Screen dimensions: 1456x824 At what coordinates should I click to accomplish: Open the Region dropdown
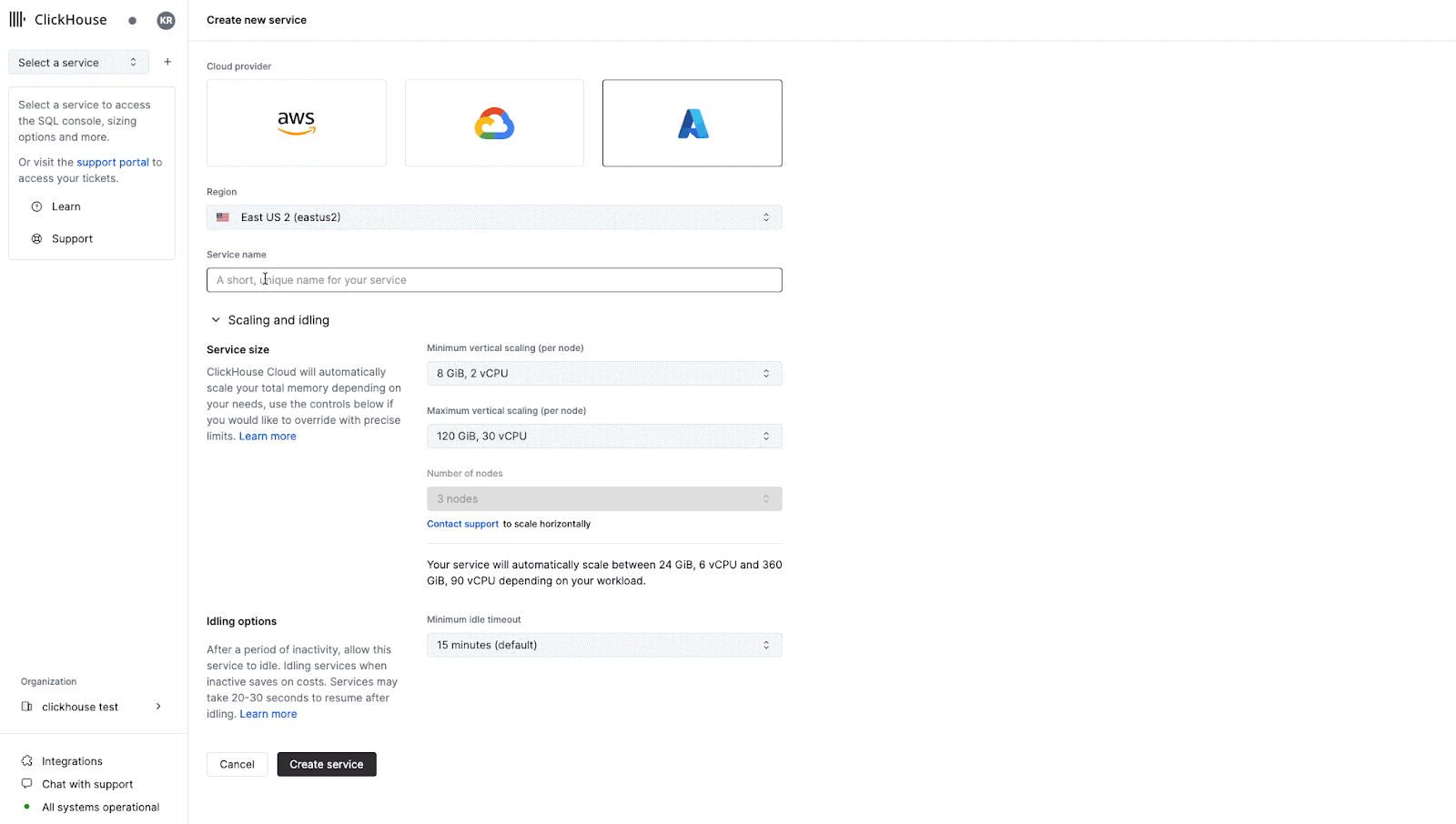(494, 217)
